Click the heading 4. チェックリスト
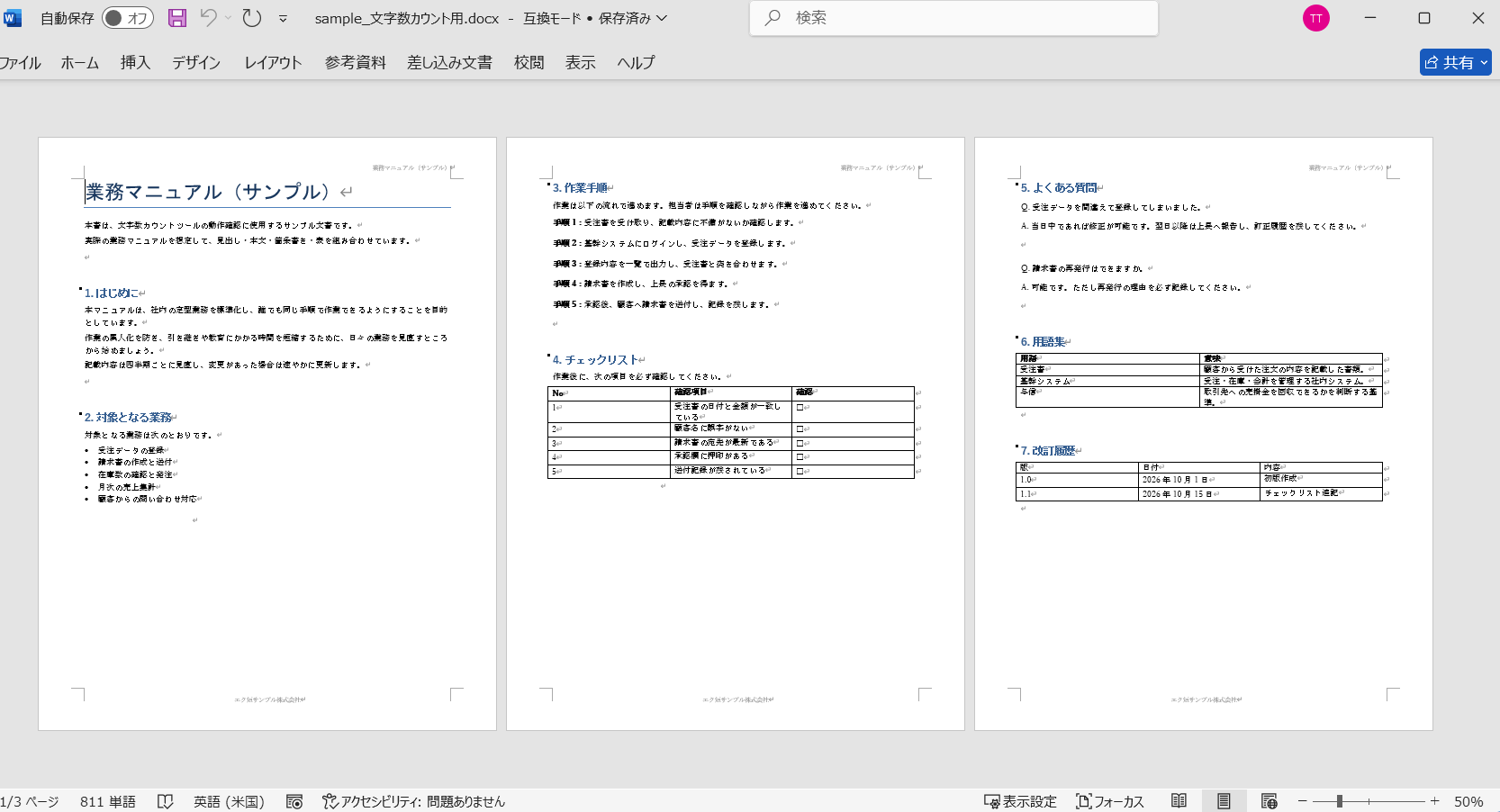The height and width of the screenshot is (812, 1500). pos(595,359)
